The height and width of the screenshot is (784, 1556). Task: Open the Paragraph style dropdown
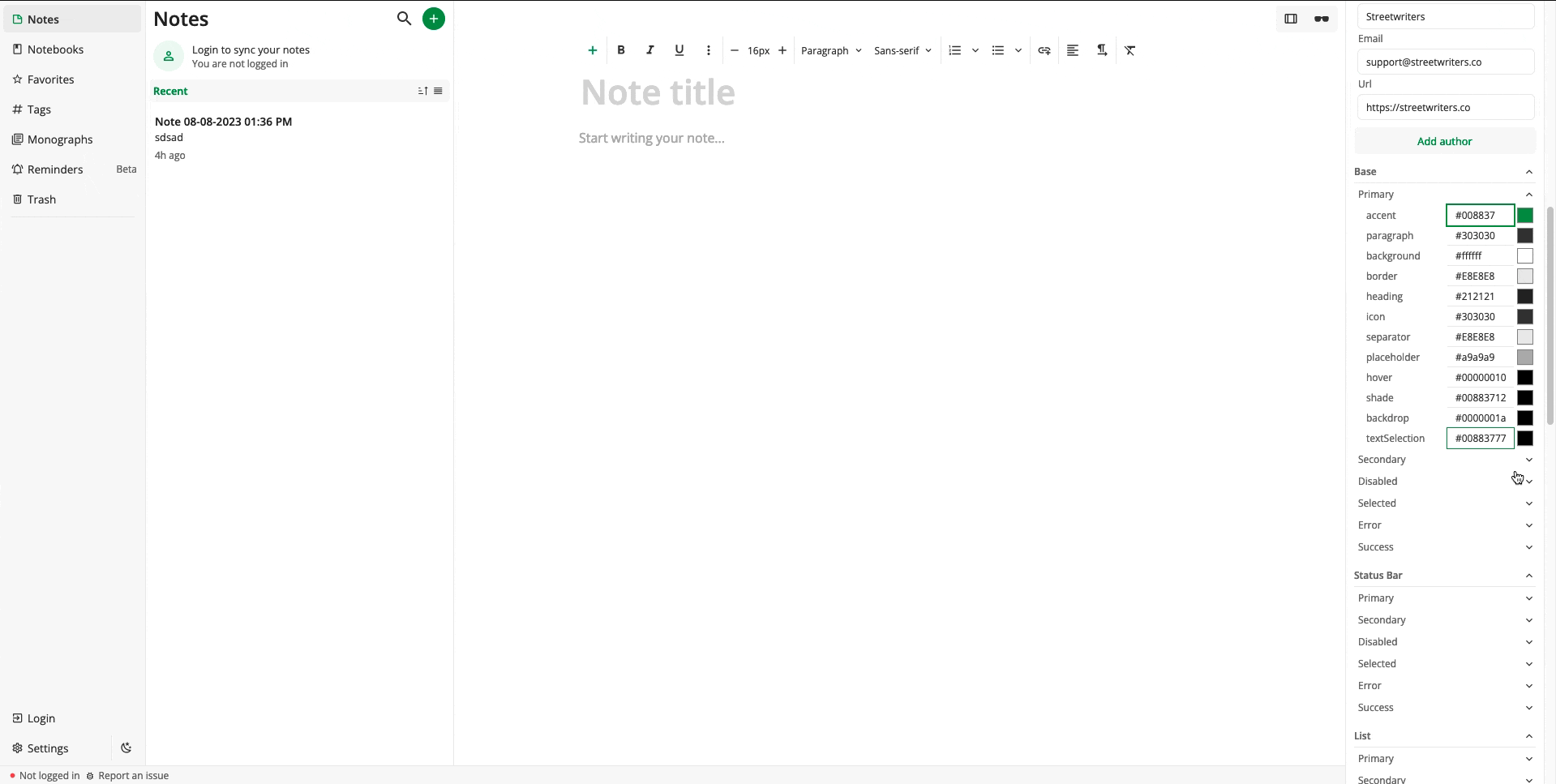click(831, 50)
